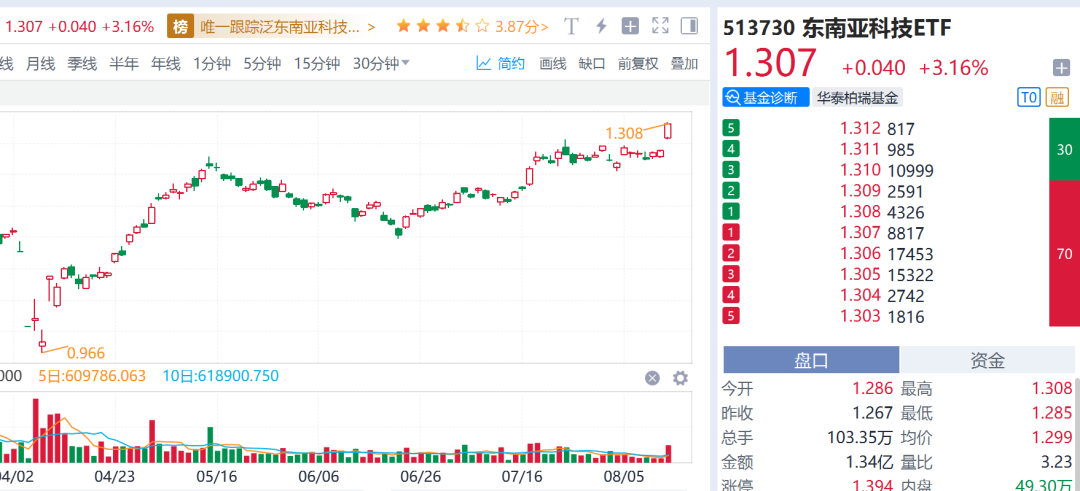Screen dimensions: 1080x491
Task: Toggle the side panel layout icon
Action: coord(689,27)
